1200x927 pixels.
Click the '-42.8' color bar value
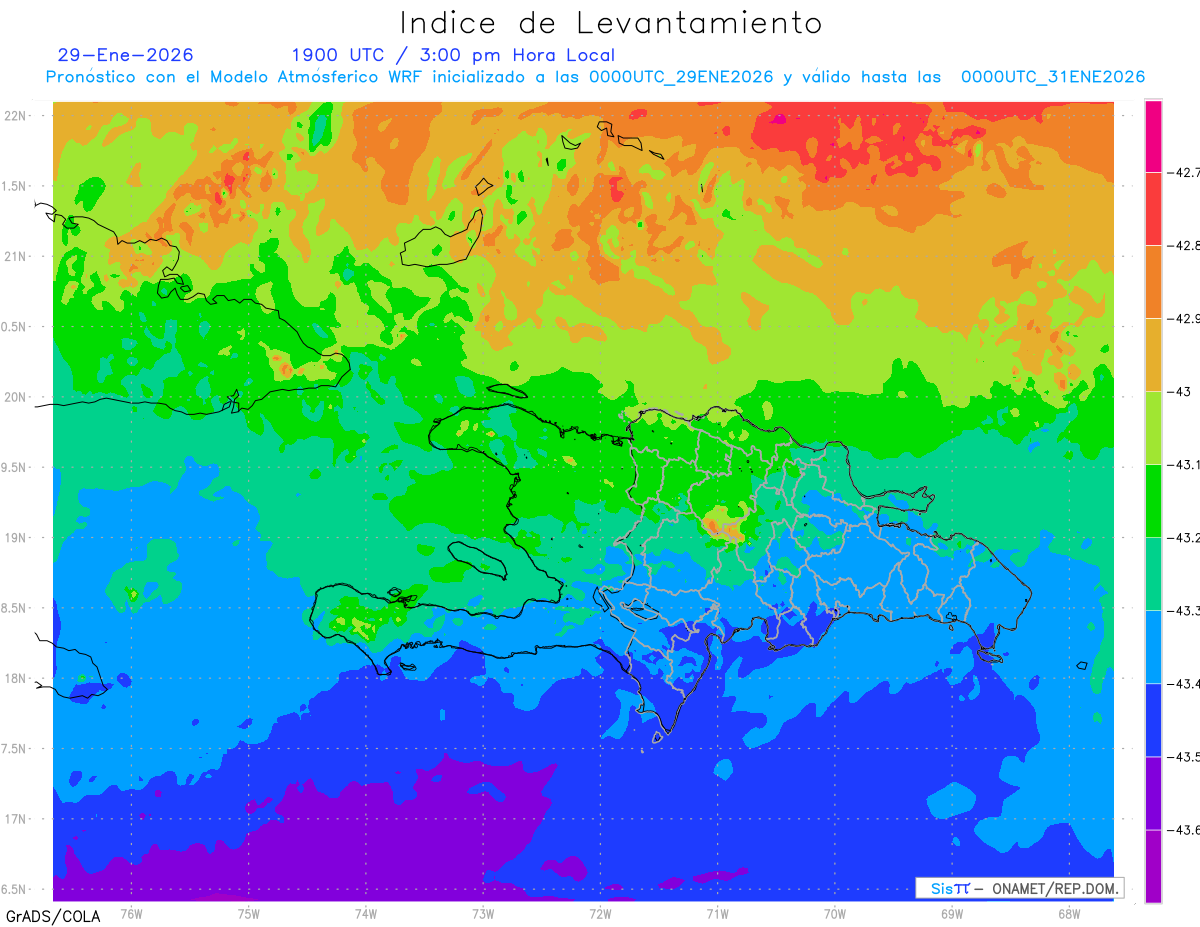(x=1185, y=245)
